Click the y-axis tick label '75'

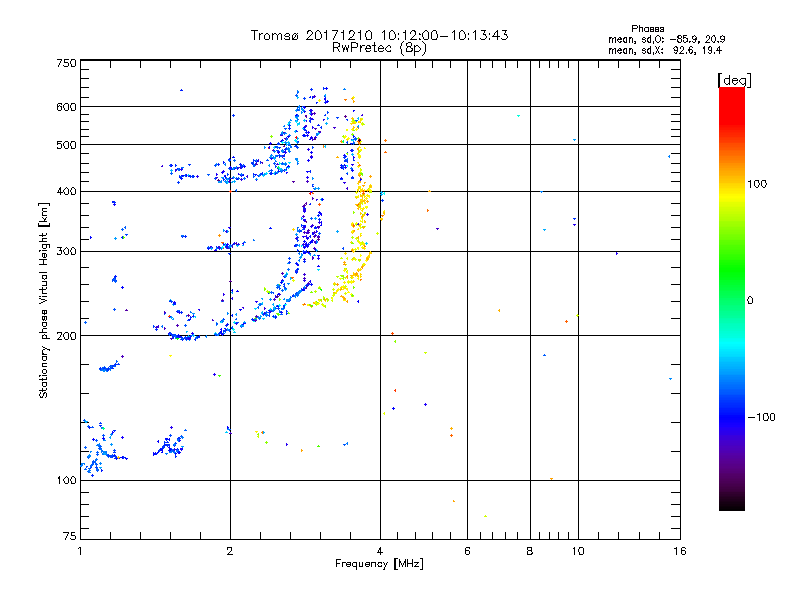click(x=70, y=536)
